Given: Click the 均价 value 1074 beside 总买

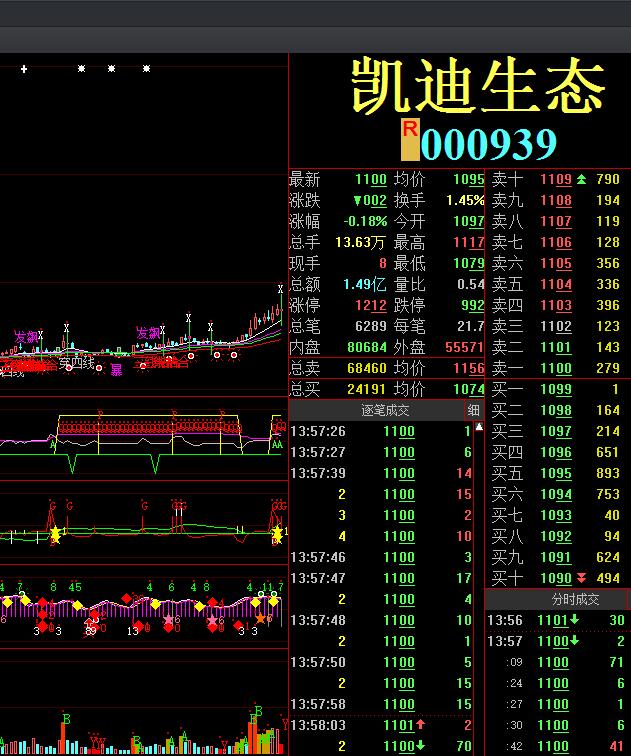Looking at the screenshot, I should tap(469, 390).
